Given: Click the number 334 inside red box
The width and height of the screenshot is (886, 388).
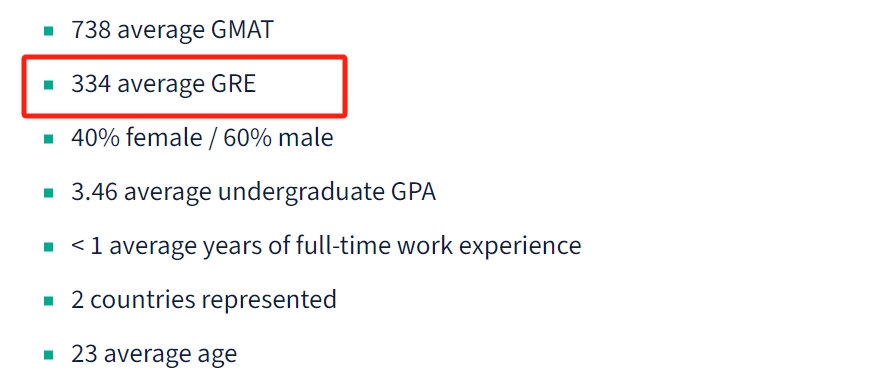Looking at the screenshot, I should 91,84.
